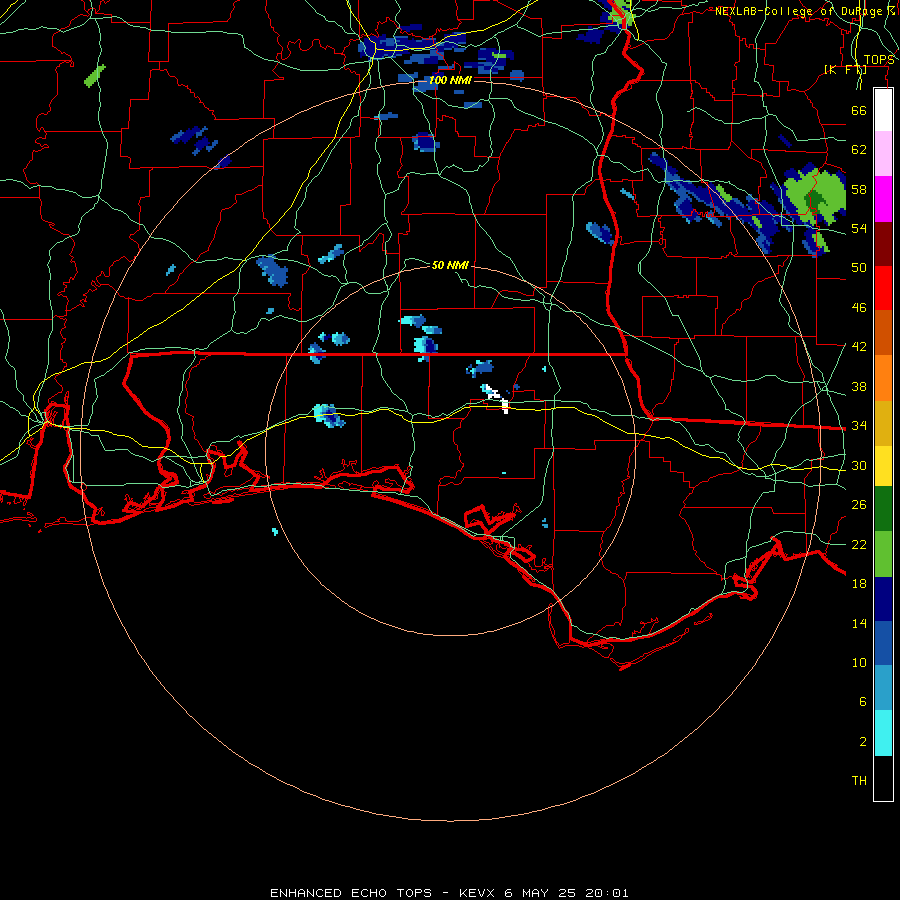The width and height of the screenshot is (900, 900).
Task: Select the bright red legend swatch
Action: 883,288
